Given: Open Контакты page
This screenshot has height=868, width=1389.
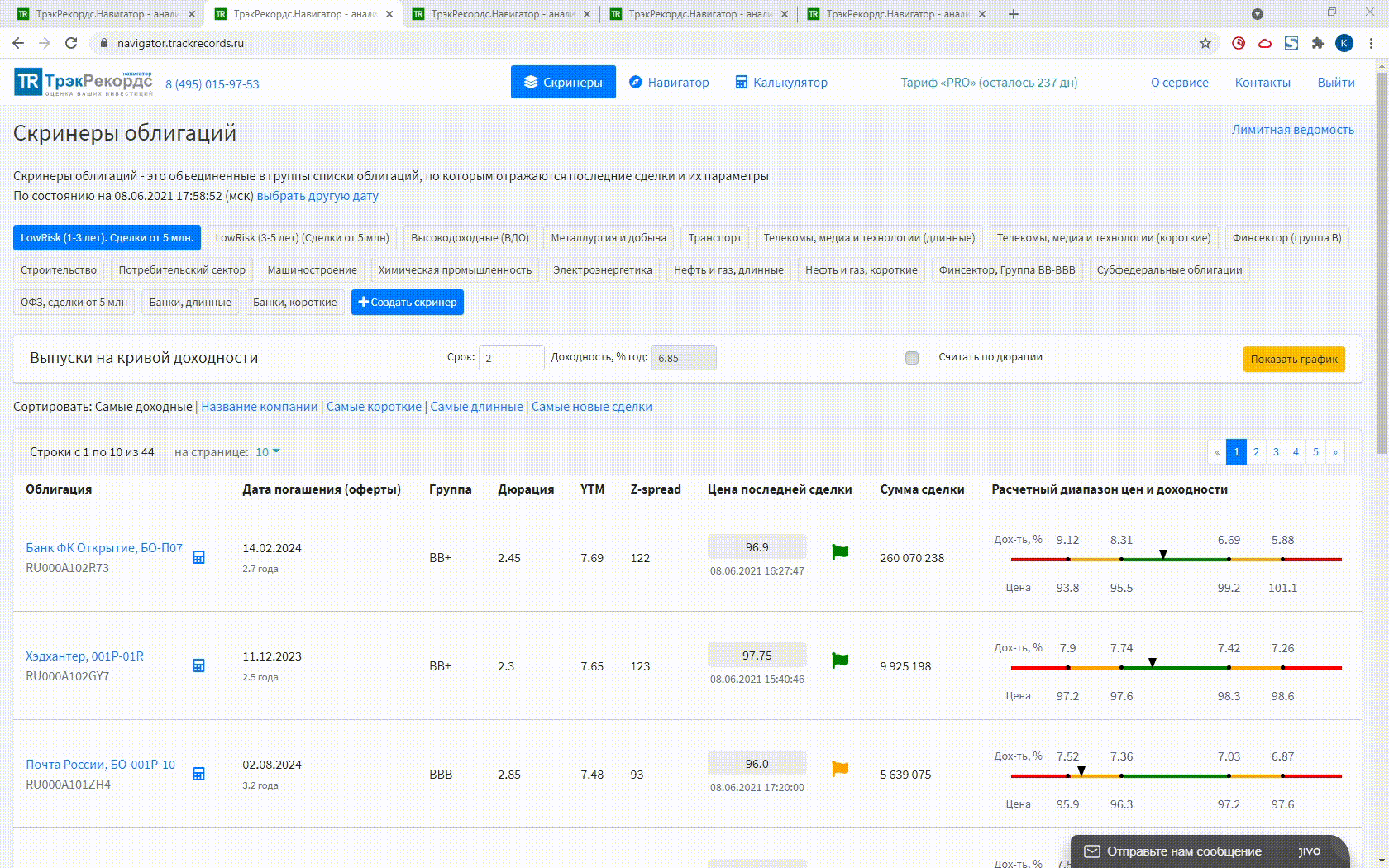Looking at the screenshot, I should click(x=1263, y=82).
